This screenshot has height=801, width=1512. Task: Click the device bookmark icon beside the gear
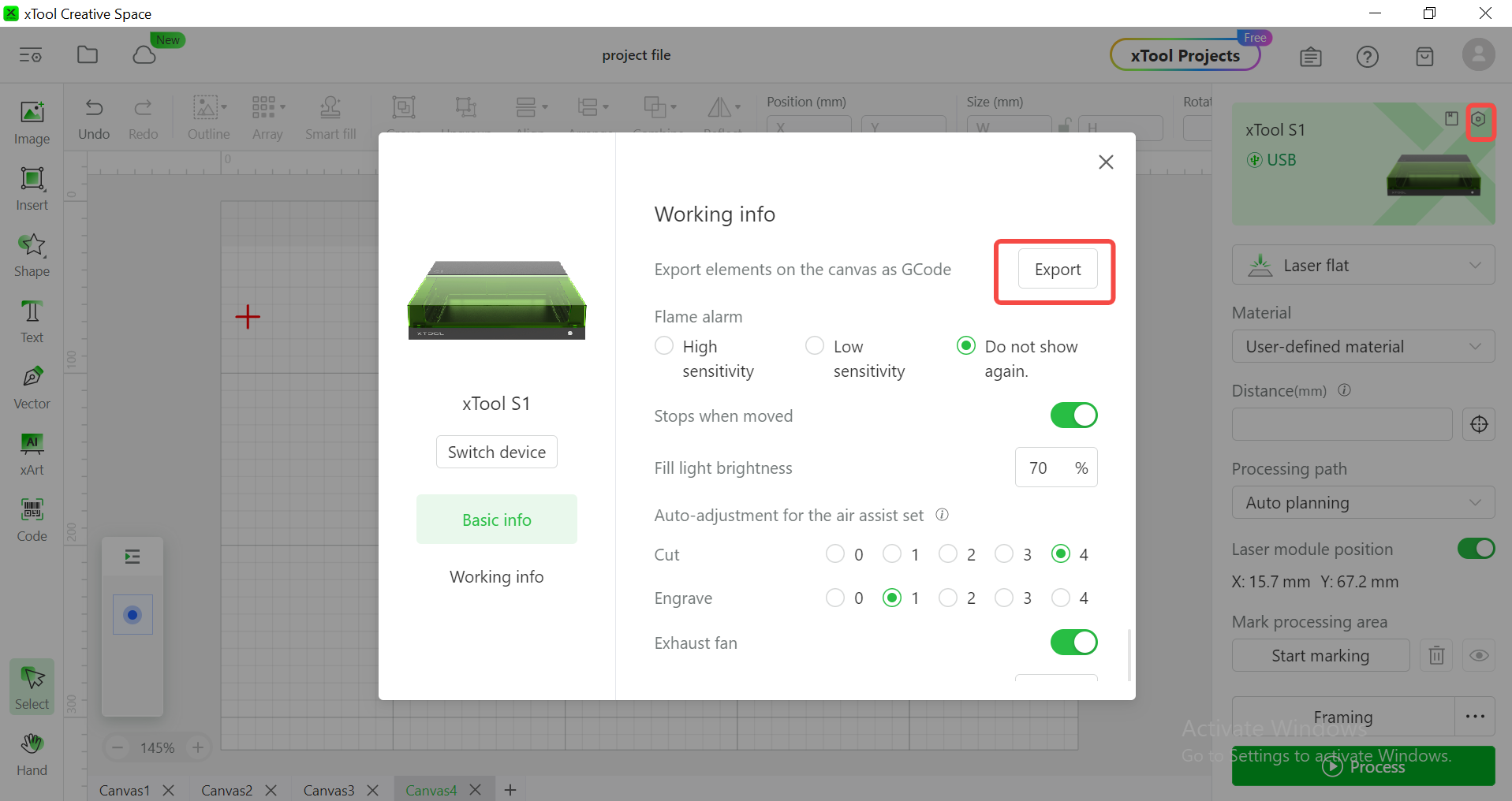[x=1451, y=119]
